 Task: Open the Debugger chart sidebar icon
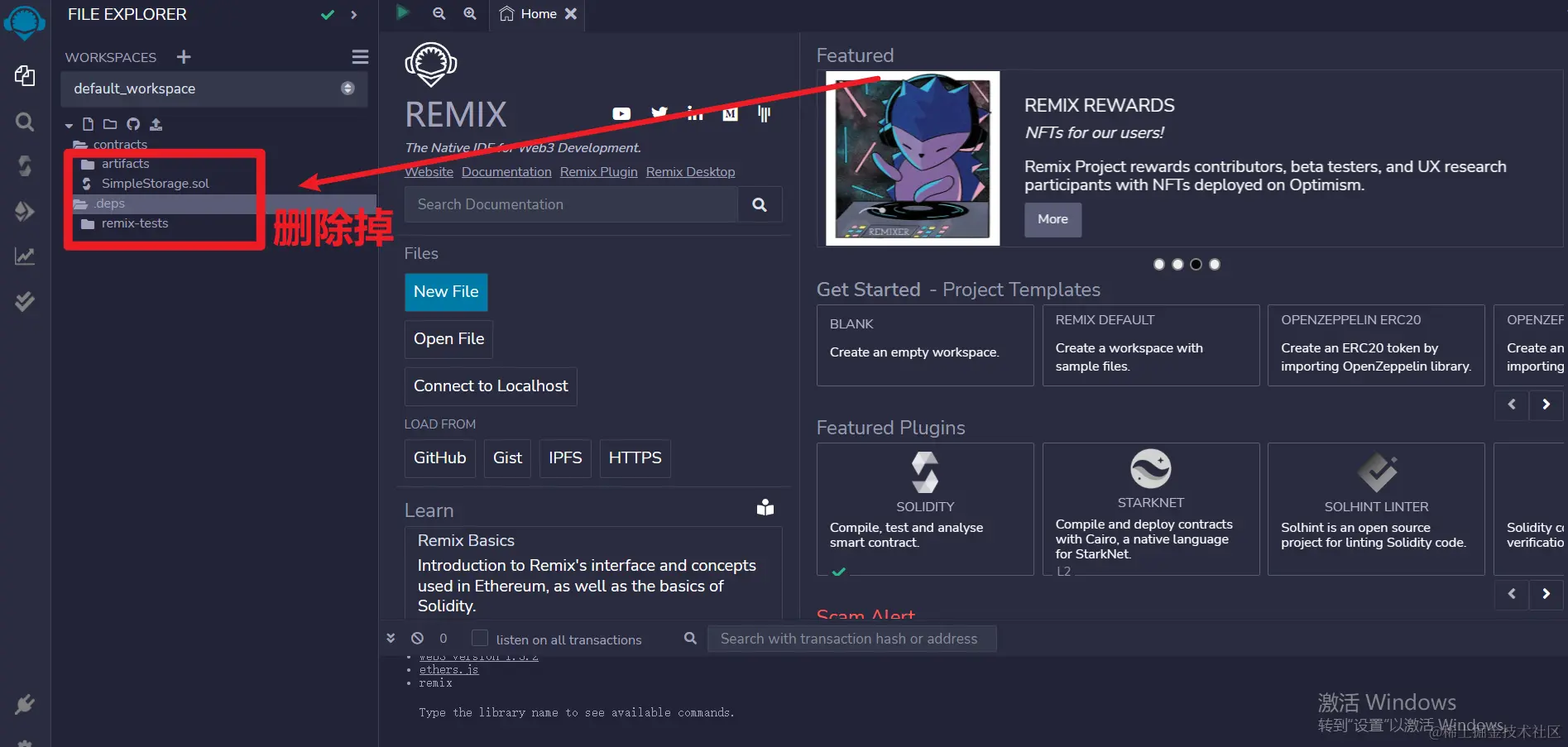pyautogui.click(x=25, y=256)
